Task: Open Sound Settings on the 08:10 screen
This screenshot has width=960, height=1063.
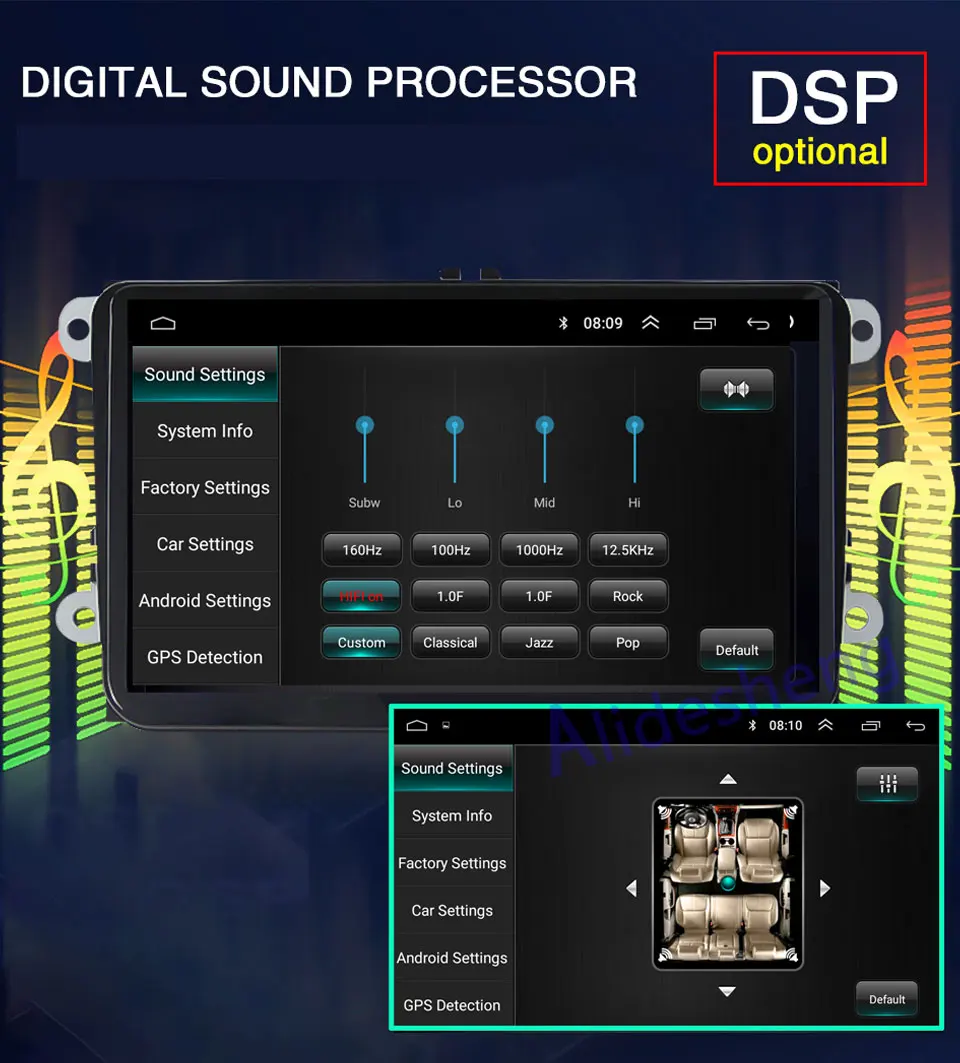Action: 452,768
